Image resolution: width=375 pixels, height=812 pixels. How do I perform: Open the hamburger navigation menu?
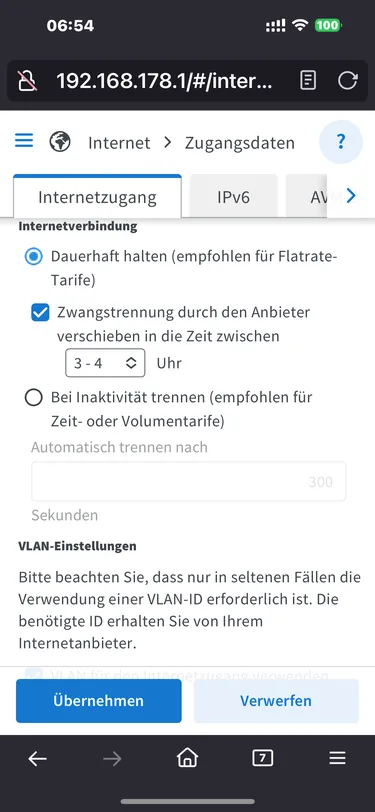[24, 140]
